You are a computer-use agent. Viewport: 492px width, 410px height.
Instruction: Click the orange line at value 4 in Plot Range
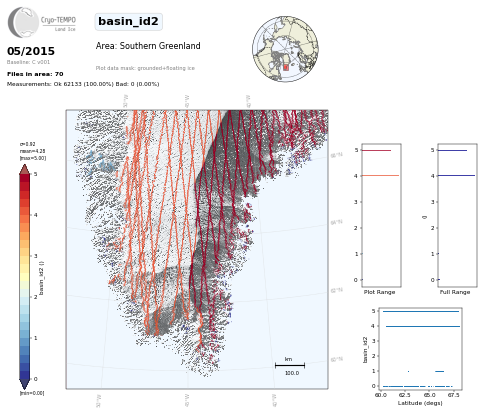380,175
